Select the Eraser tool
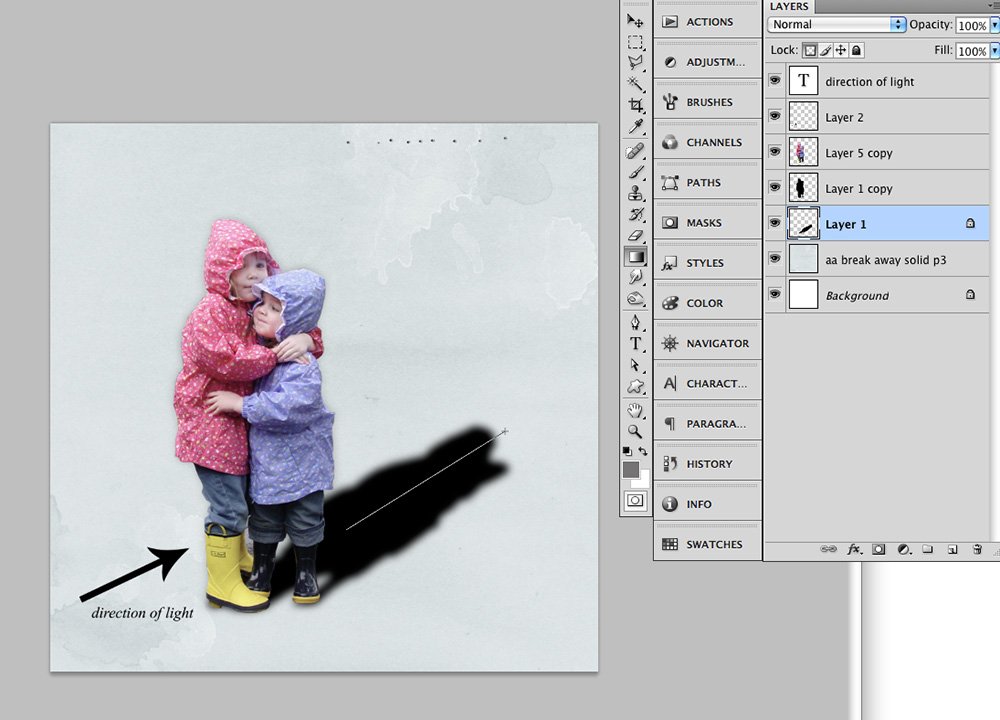1000x720 pixels. 635,235
